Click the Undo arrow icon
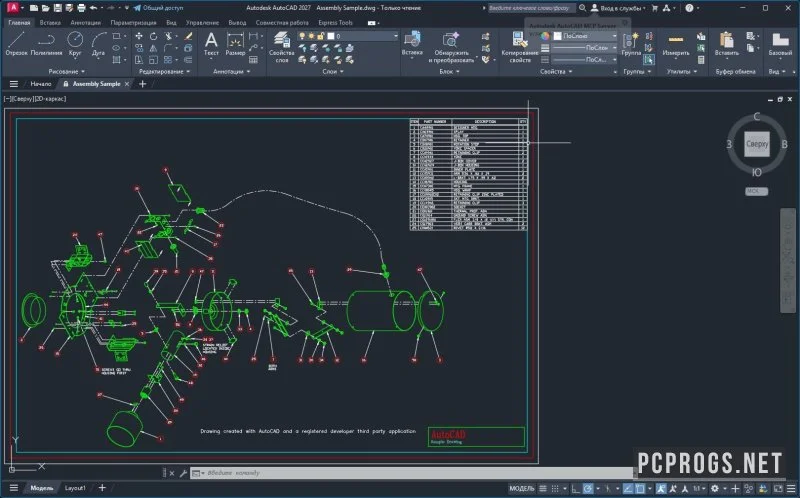 (x=93, y=8)
